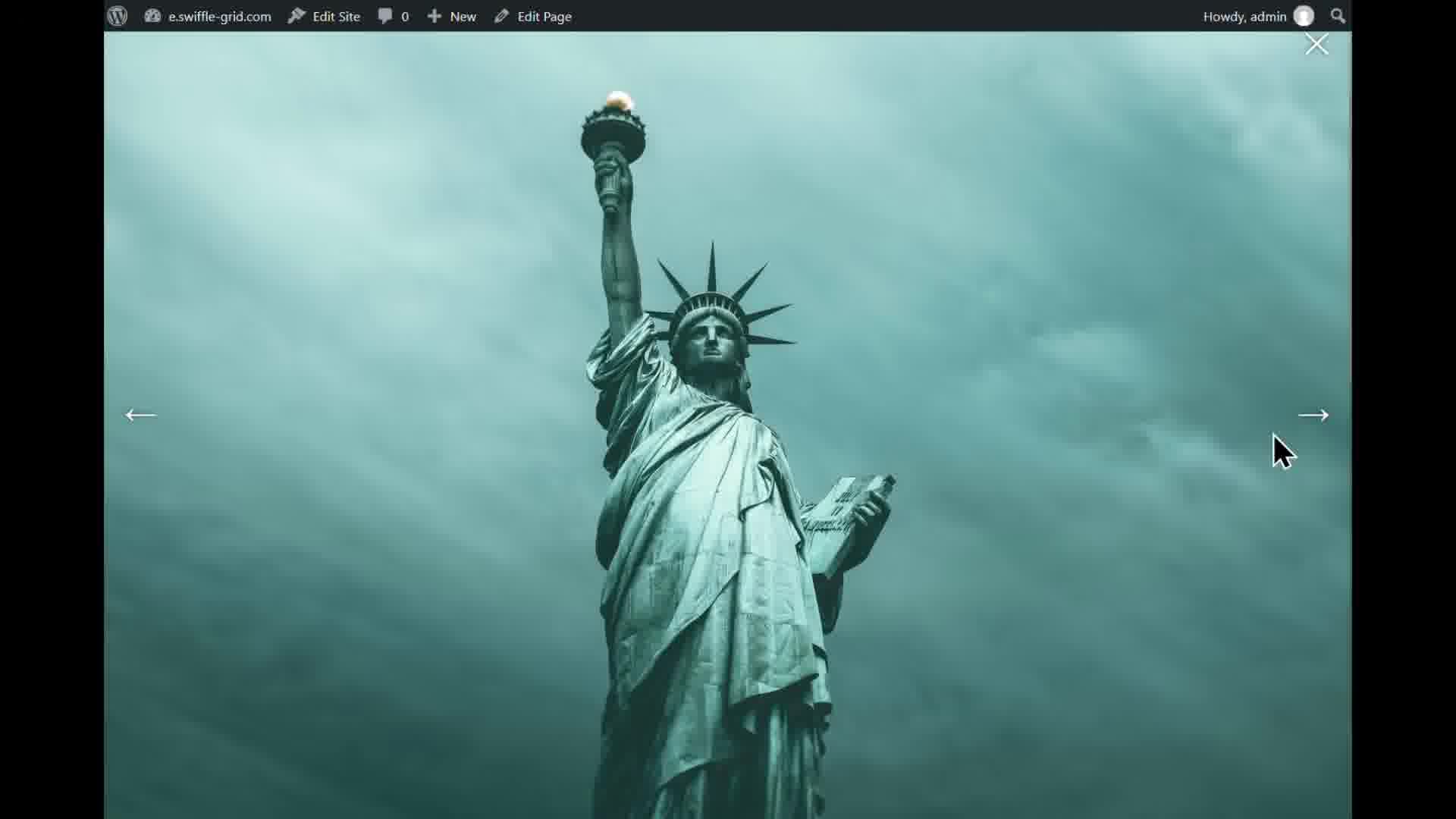Click the dashboard gauge icon beside site name
The image size is (1456, 819).
tap(152, 16)
